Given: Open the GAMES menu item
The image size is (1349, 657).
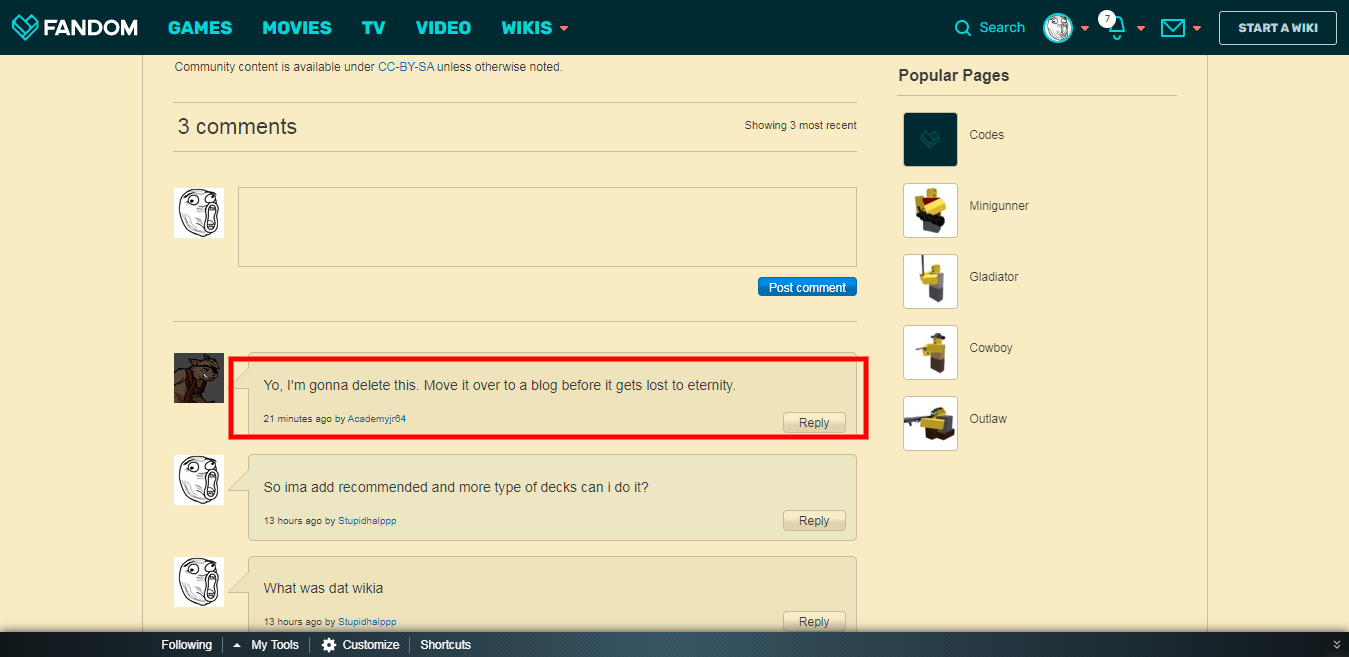Looking at the screenshot, I should pyautogui.click(x=200, y=28).
